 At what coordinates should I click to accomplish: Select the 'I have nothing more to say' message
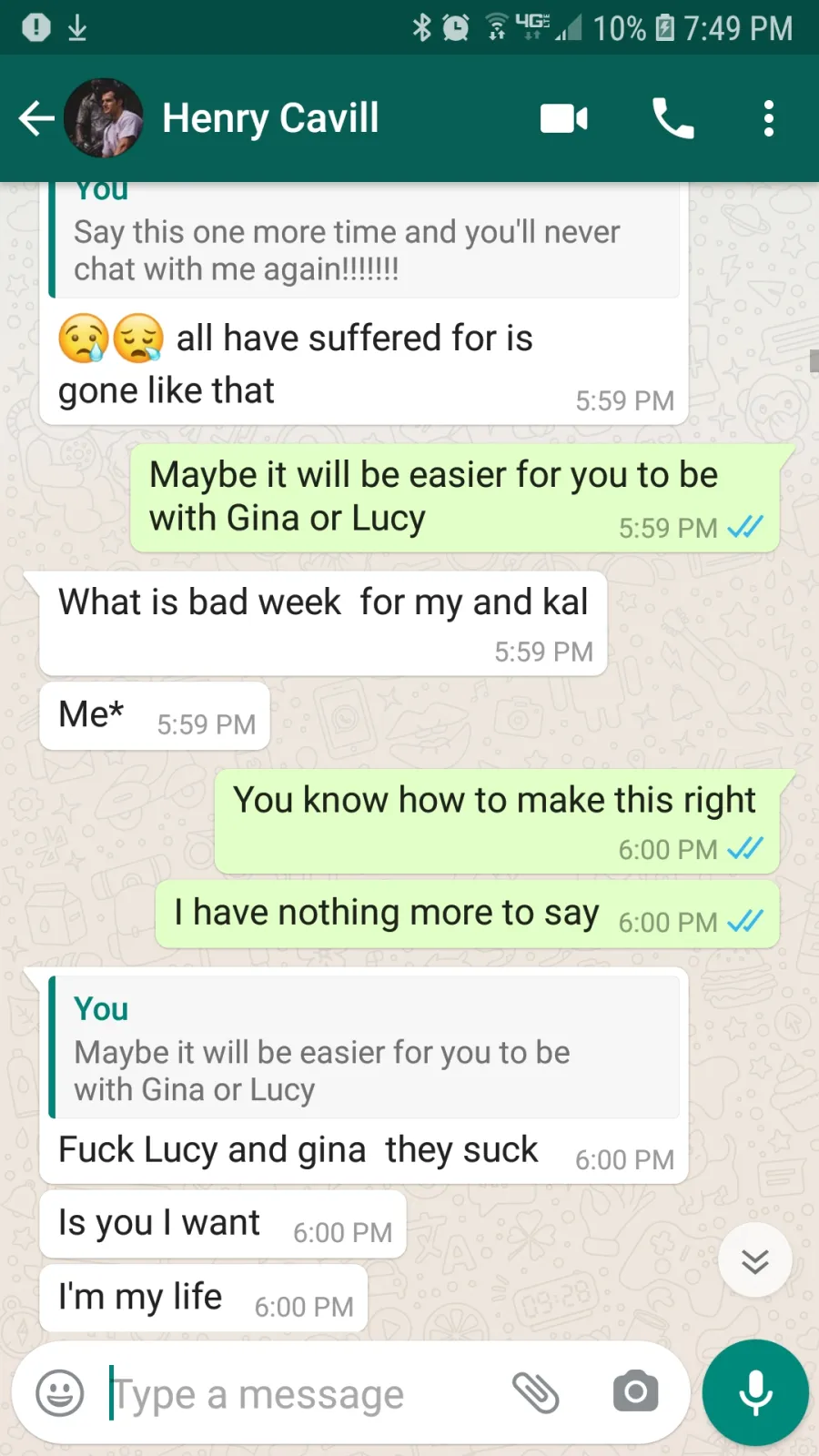tap(467, 914)
